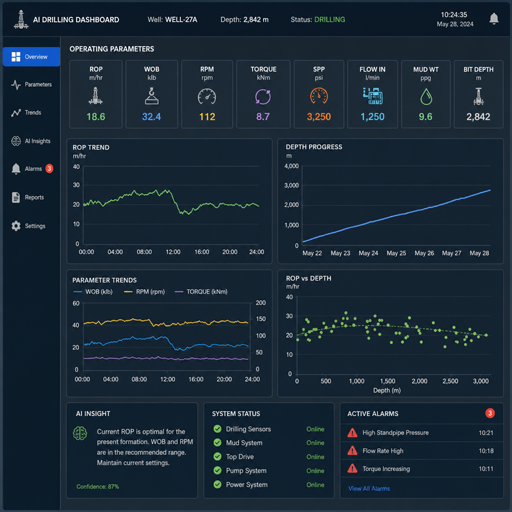Click the notification bell in header

[494, 19]
